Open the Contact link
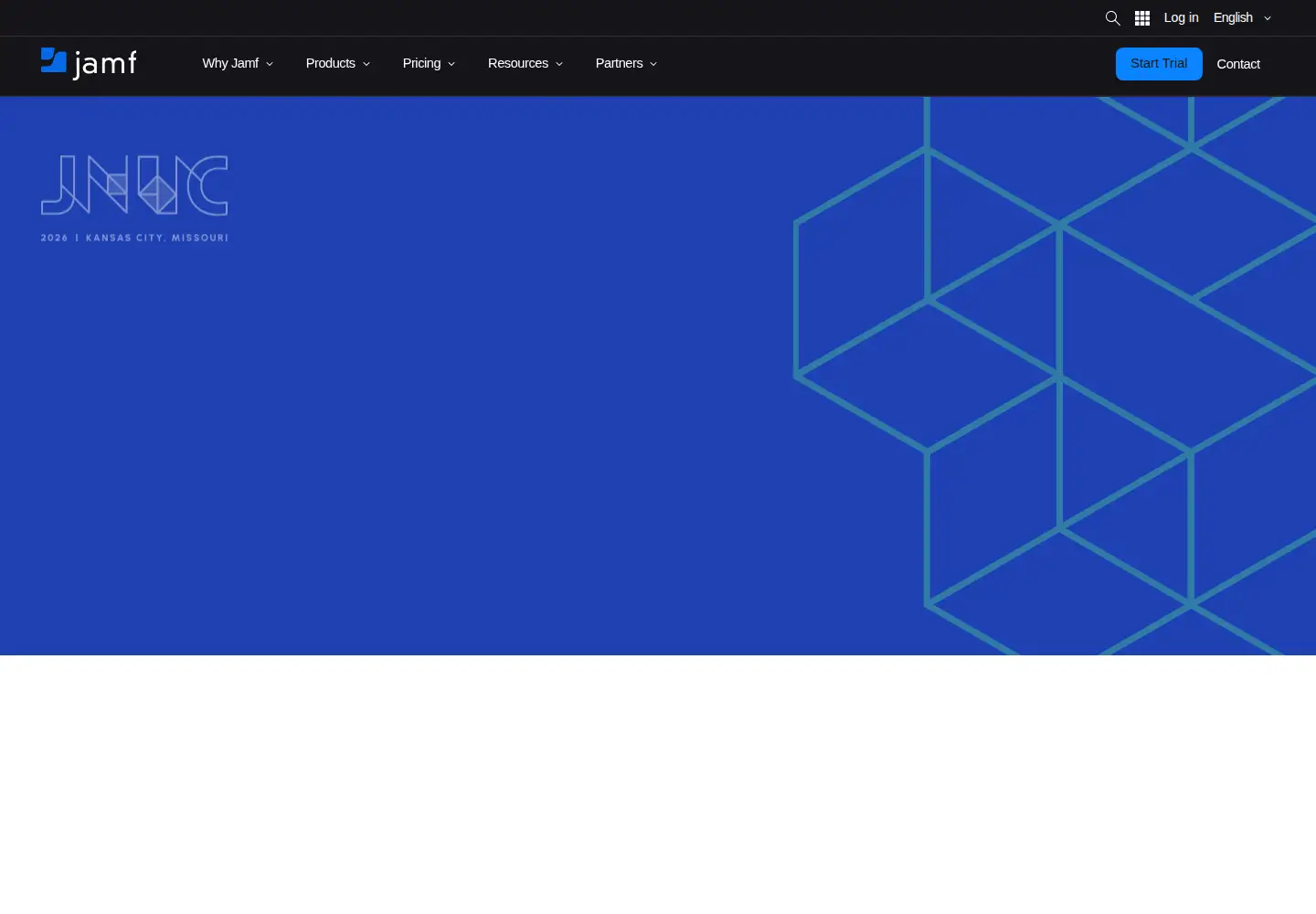Image resolution: width=1316 pixels, height=914 pixels. coord(1238,64)
